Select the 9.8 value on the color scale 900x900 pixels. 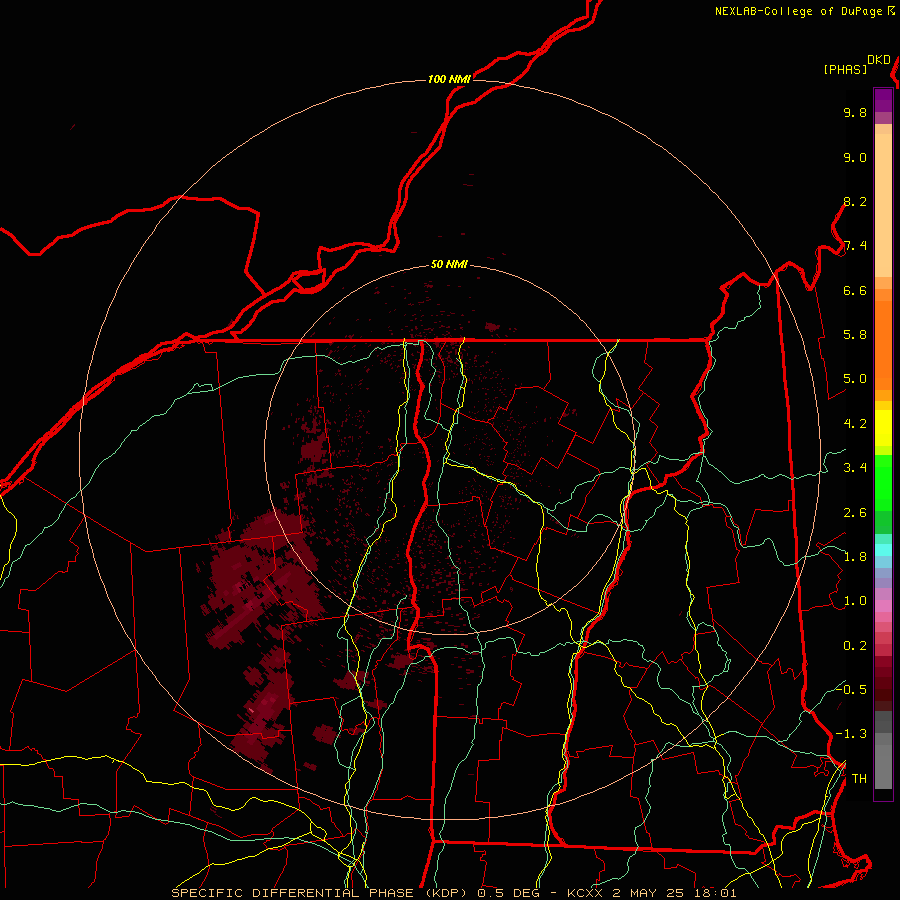click(855, 113)
